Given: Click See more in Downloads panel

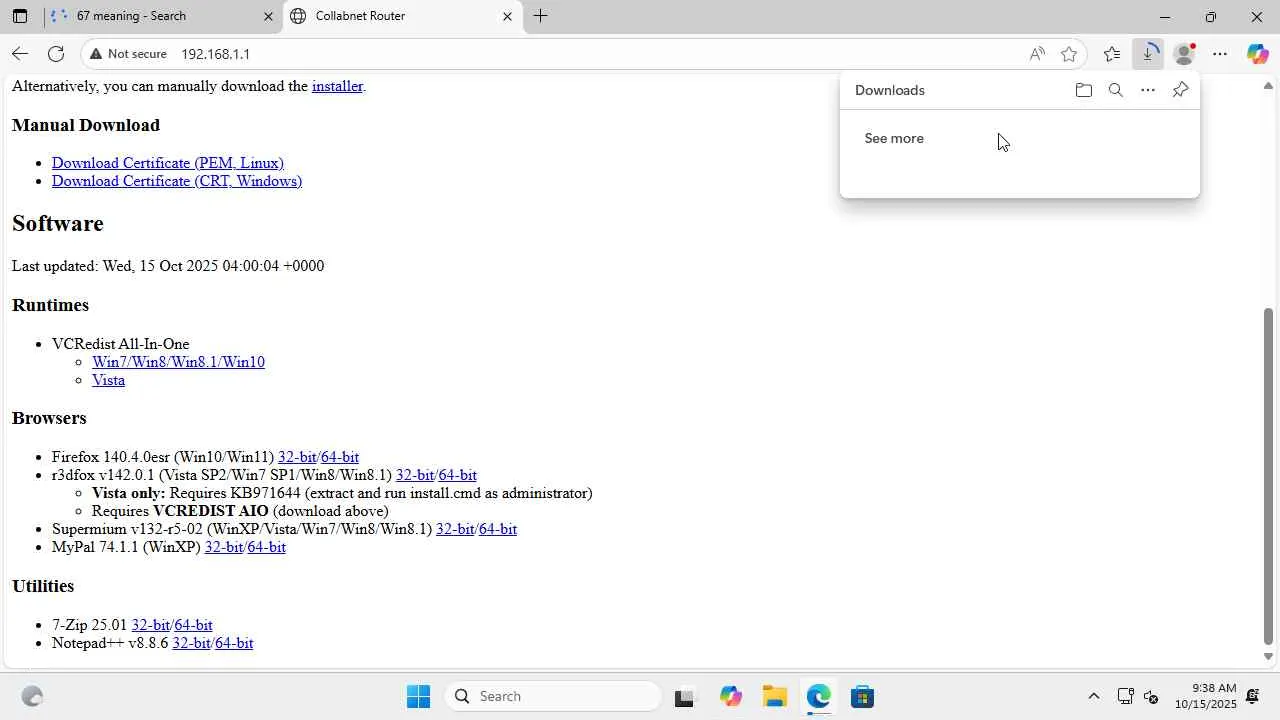Looking at the screenshot, I should click(894, 138).
